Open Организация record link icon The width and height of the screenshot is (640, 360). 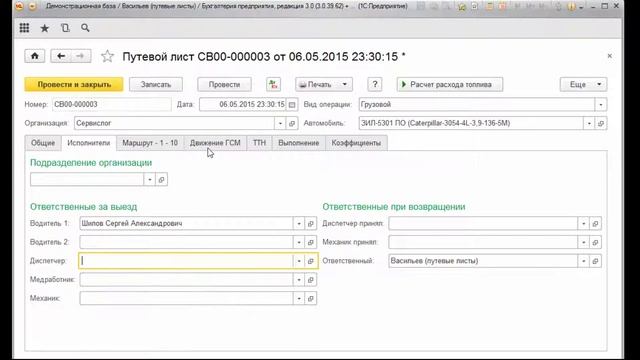tap(292, 123)
